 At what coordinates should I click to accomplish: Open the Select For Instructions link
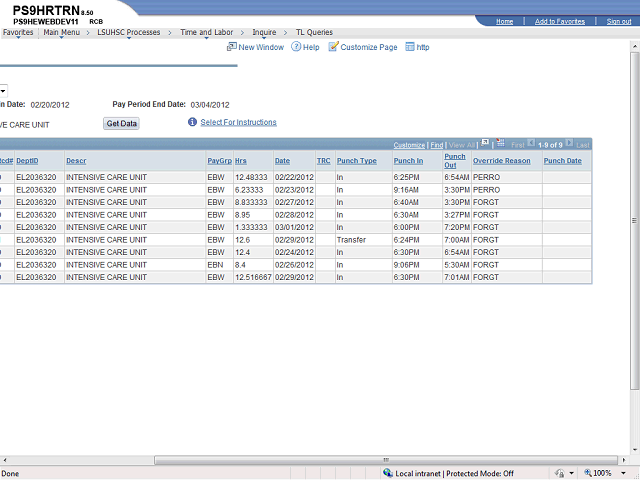point(238,122)
